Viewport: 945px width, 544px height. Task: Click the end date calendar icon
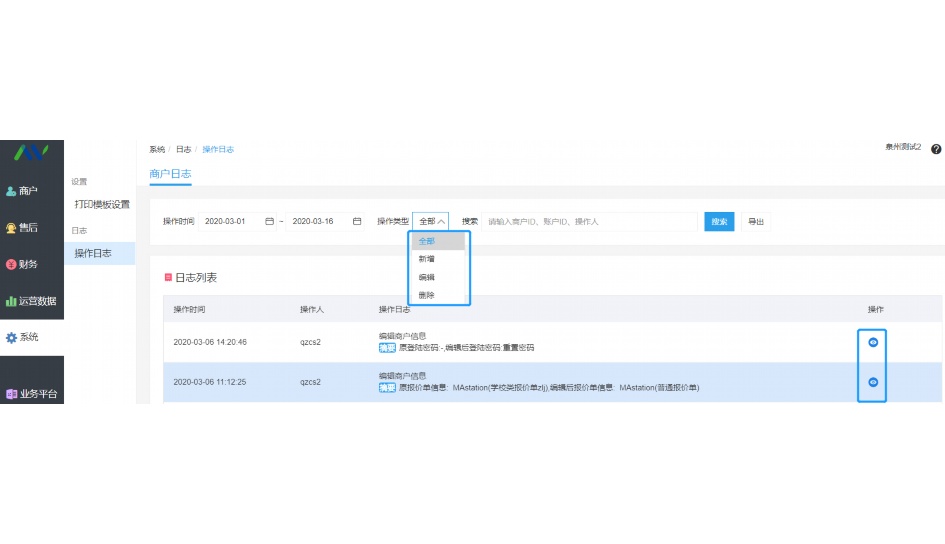click(357, 221)
